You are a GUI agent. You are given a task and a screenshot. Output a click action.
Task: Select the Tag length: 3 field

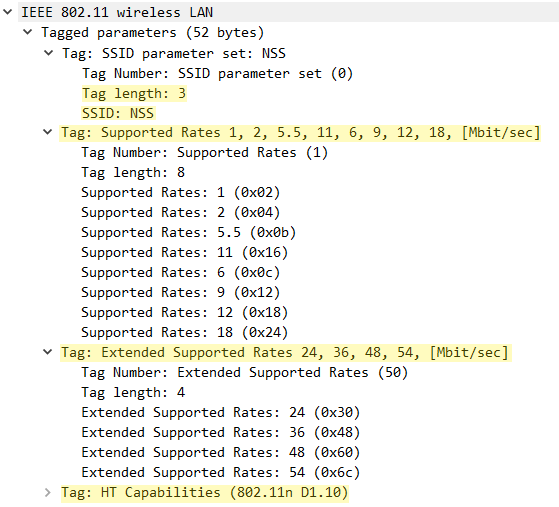(134, 93)
